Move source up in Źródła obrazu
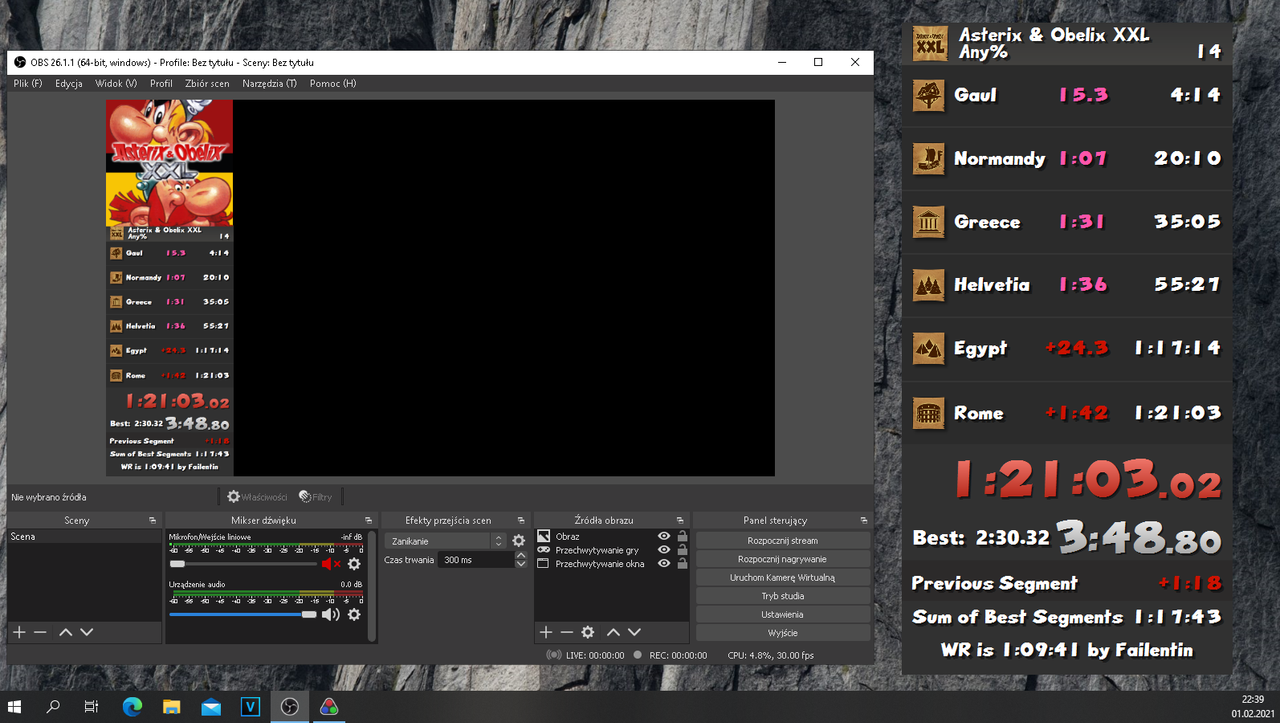This screenshot has width=1280, height=723. coord(613,632)
